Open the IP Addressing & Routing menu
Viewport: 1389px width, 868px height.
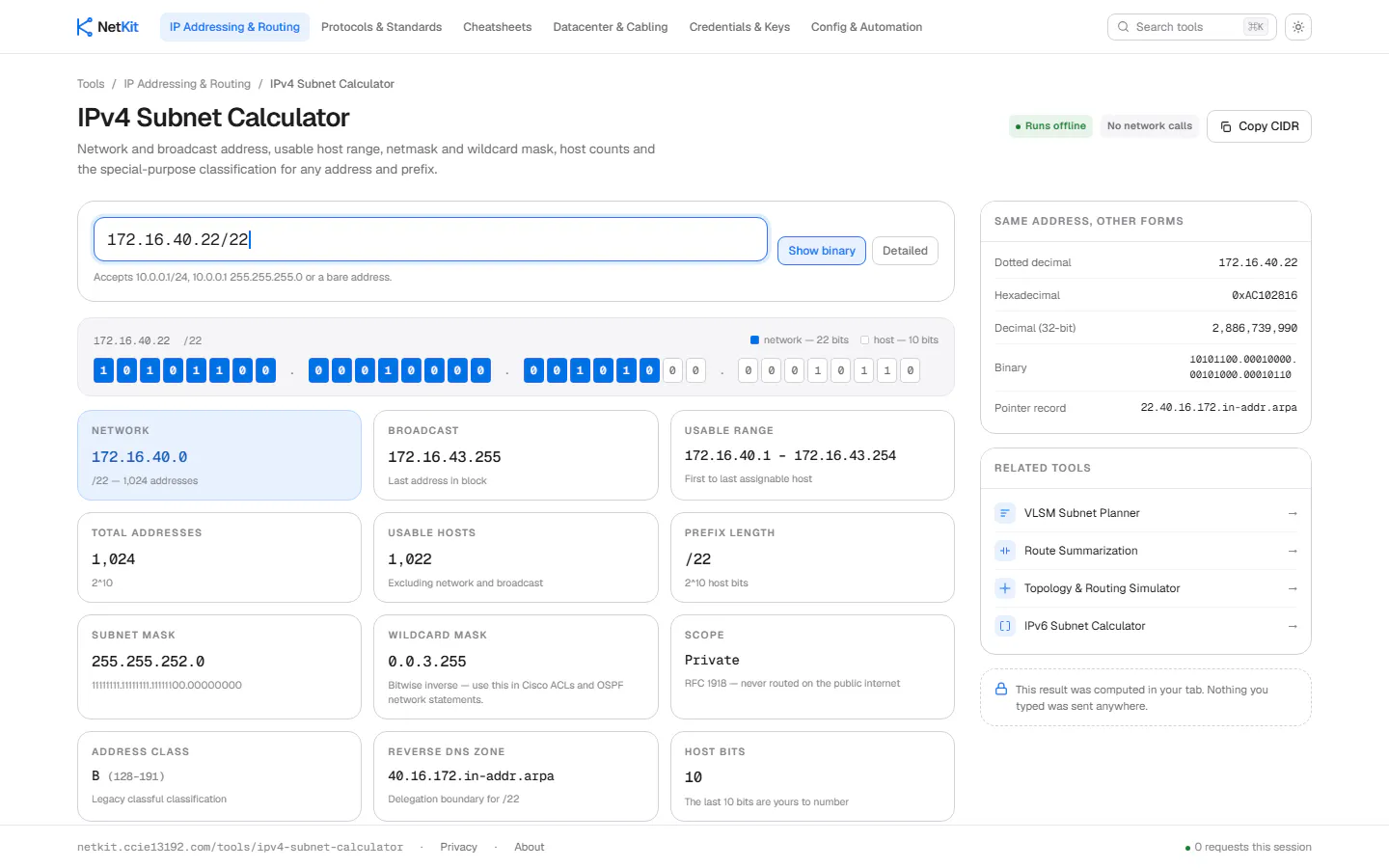tap(234, 27)
